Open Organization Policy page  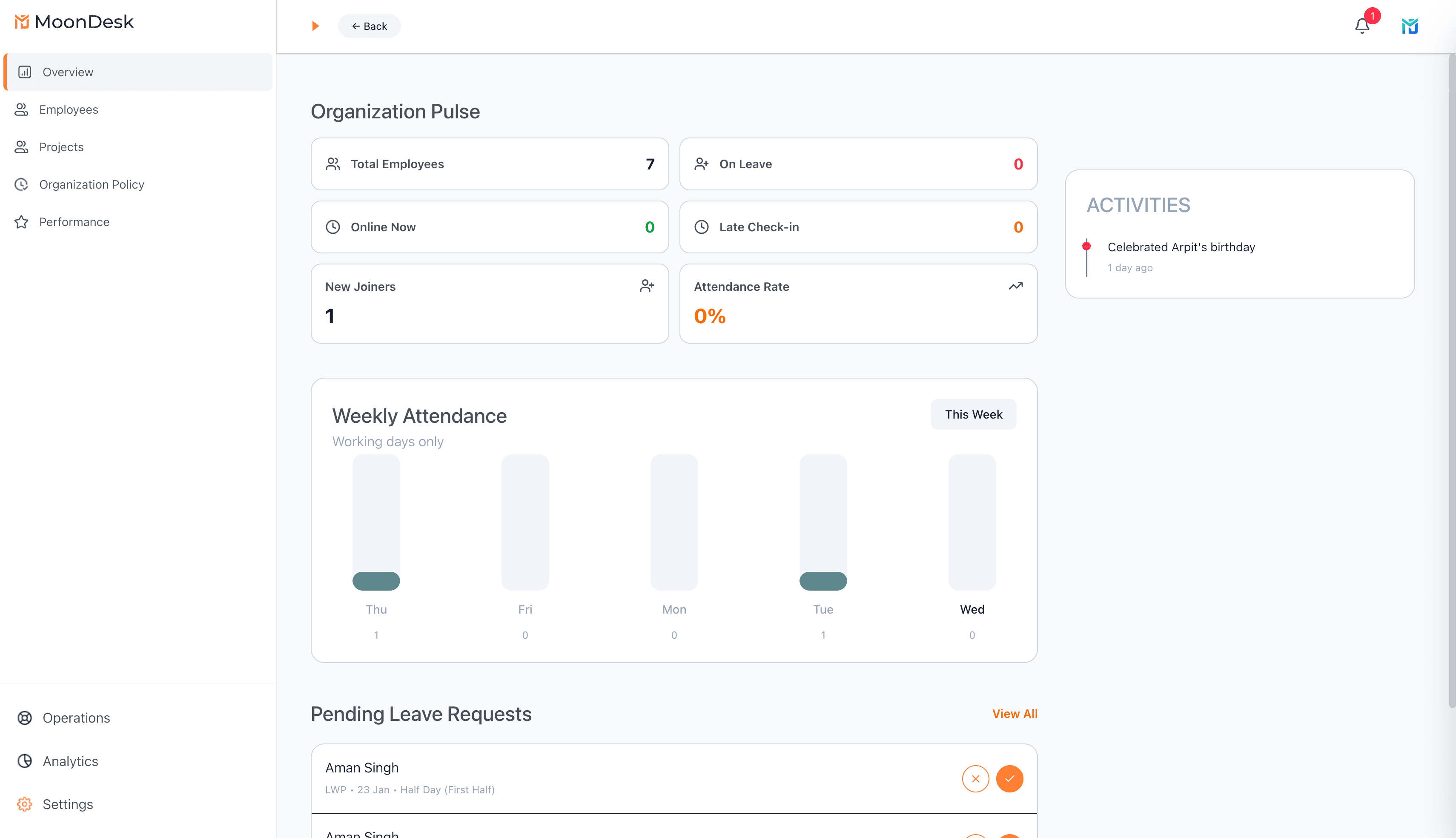tap(138, 184)
